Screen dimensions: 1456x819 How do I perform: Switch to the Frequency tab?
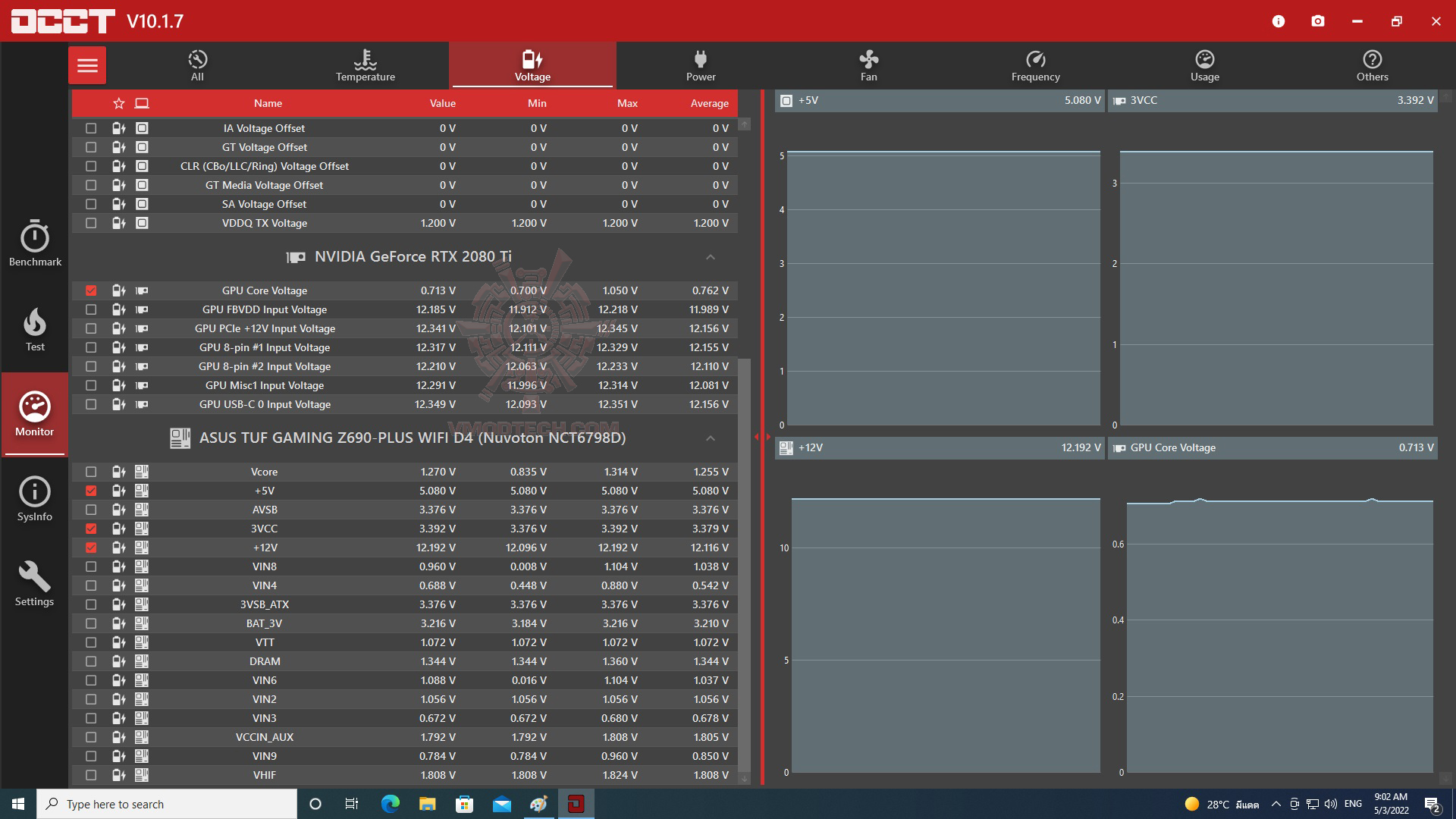click(1035, 65)
